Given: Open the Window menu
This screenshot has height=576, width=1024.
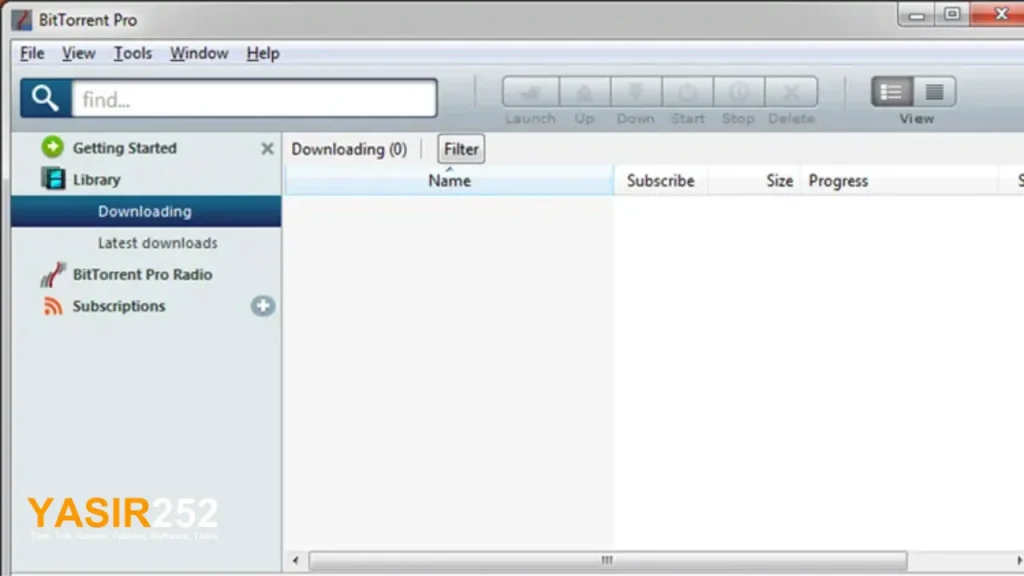Looking at the screenshot, I should (199, 54).
